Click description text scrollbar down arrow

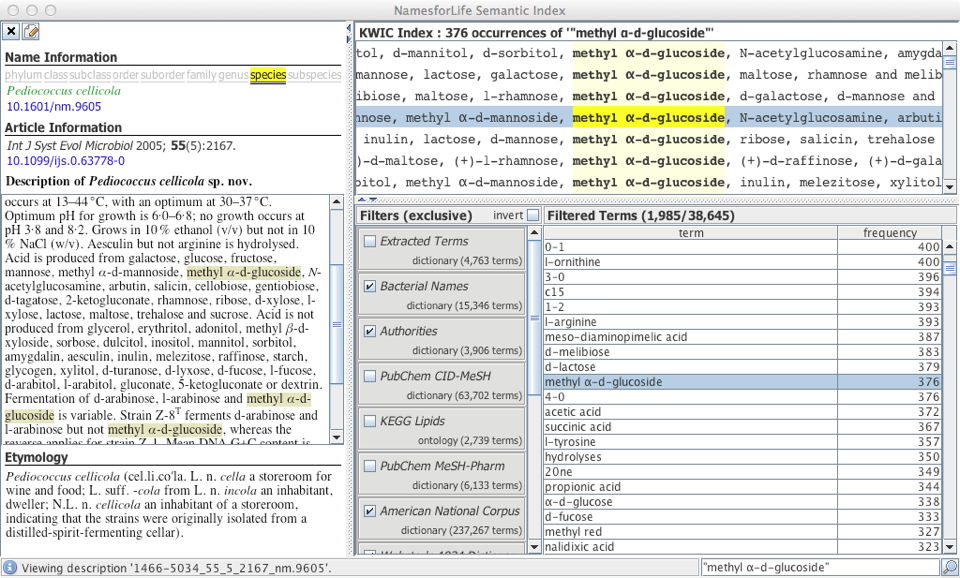[337, 436]
